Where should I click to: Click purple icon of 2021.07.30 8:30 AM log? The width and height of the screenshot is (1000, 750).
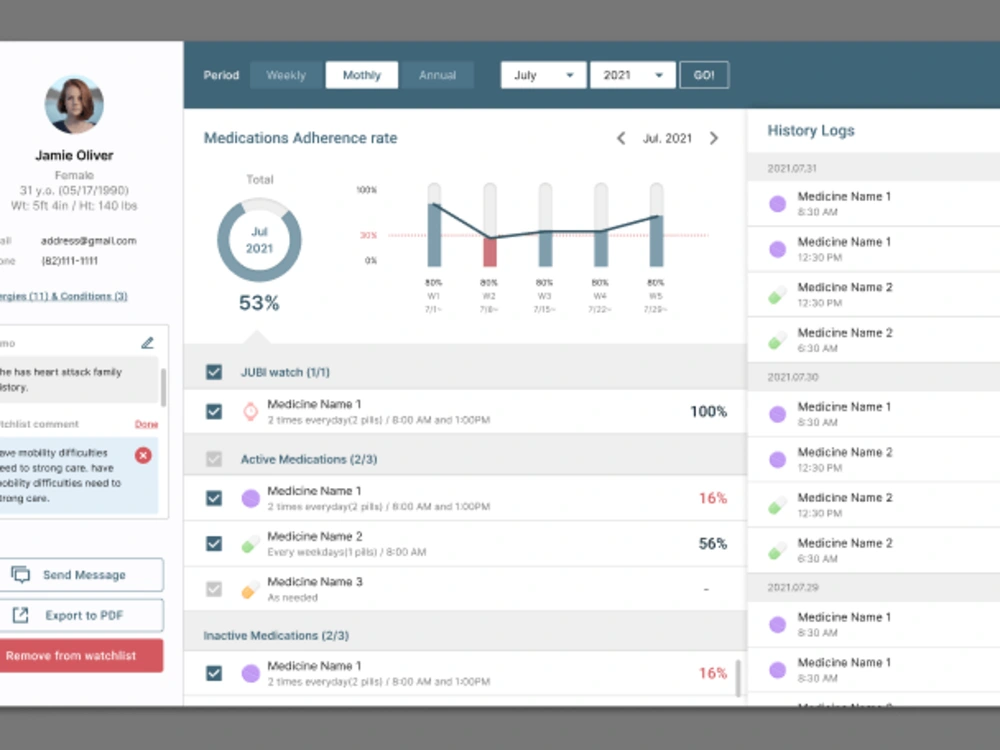point(777,414)
